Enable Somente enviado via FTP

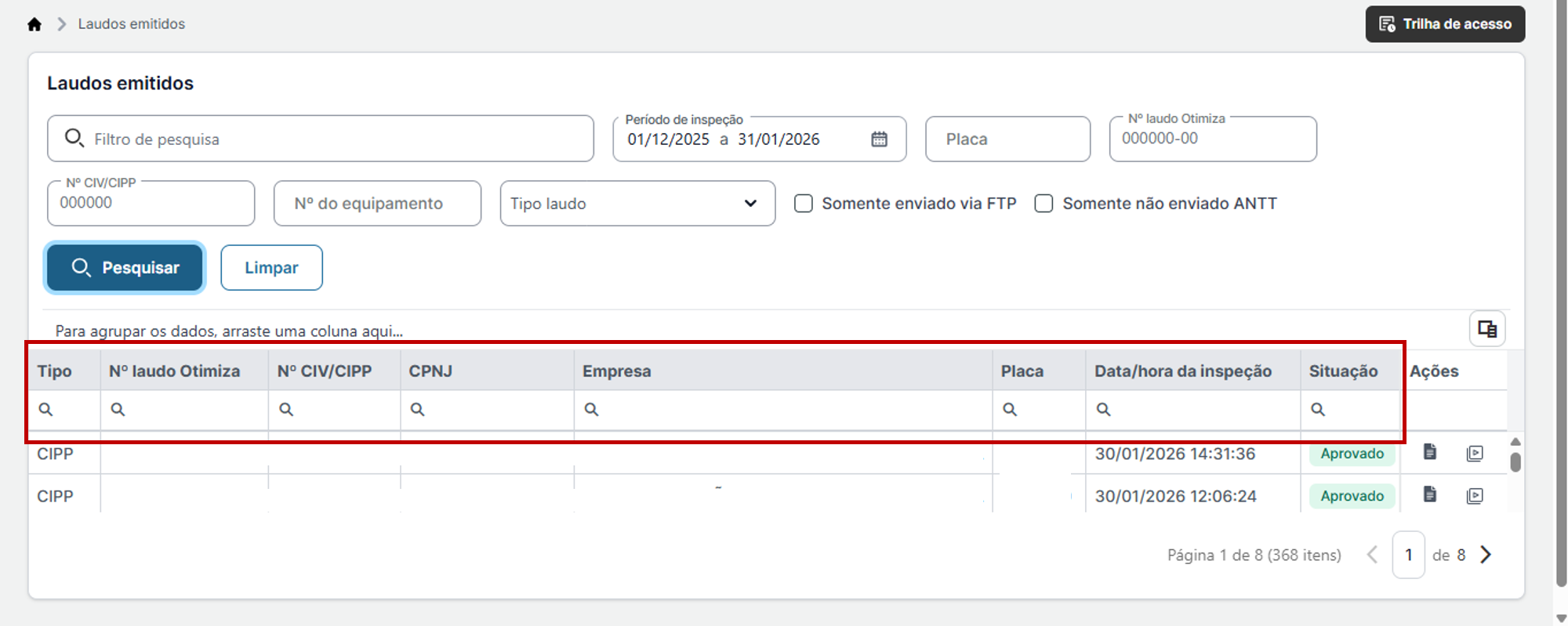point(804,204)
